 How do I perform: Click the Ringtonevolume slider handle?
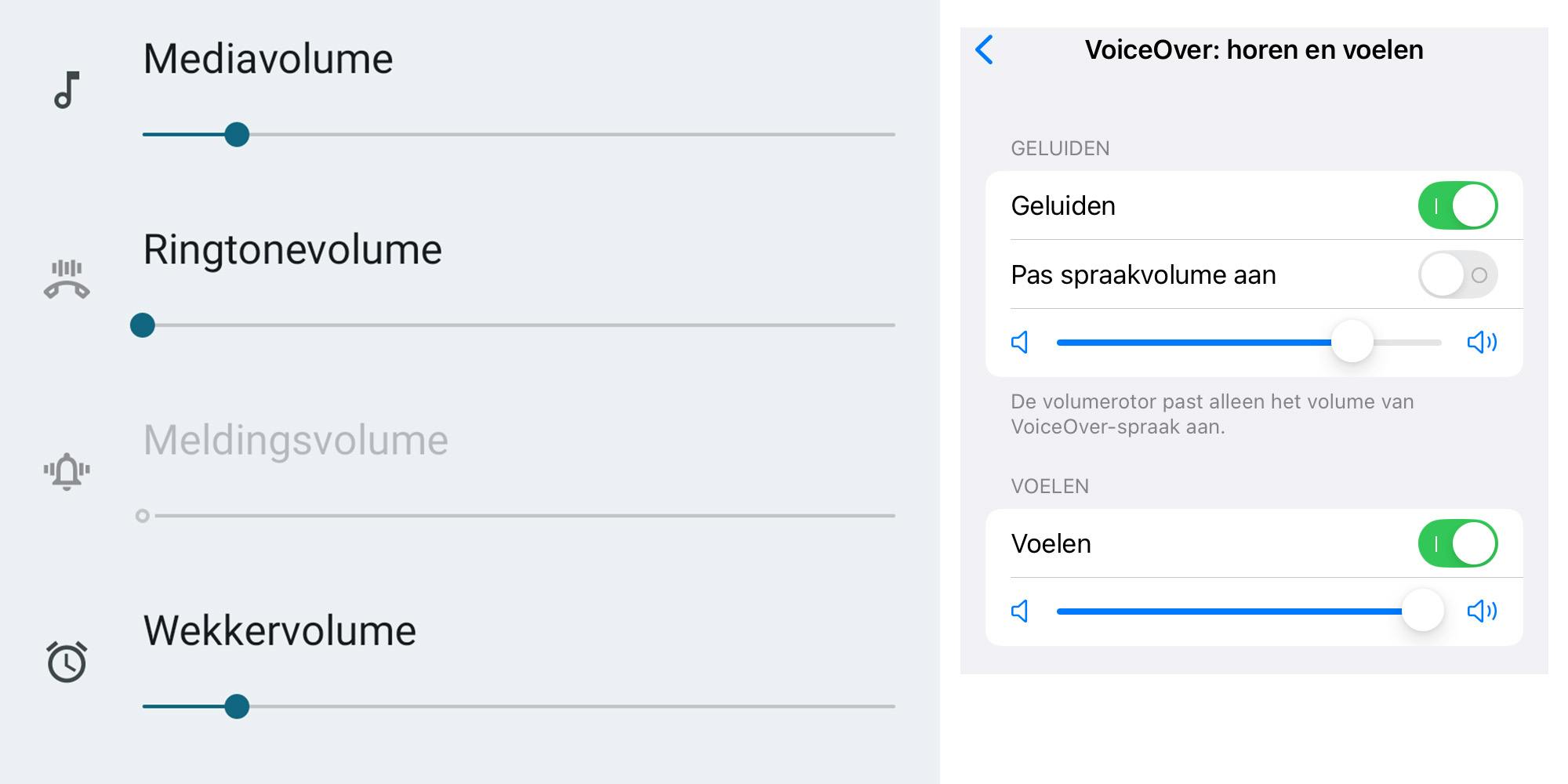143,325
